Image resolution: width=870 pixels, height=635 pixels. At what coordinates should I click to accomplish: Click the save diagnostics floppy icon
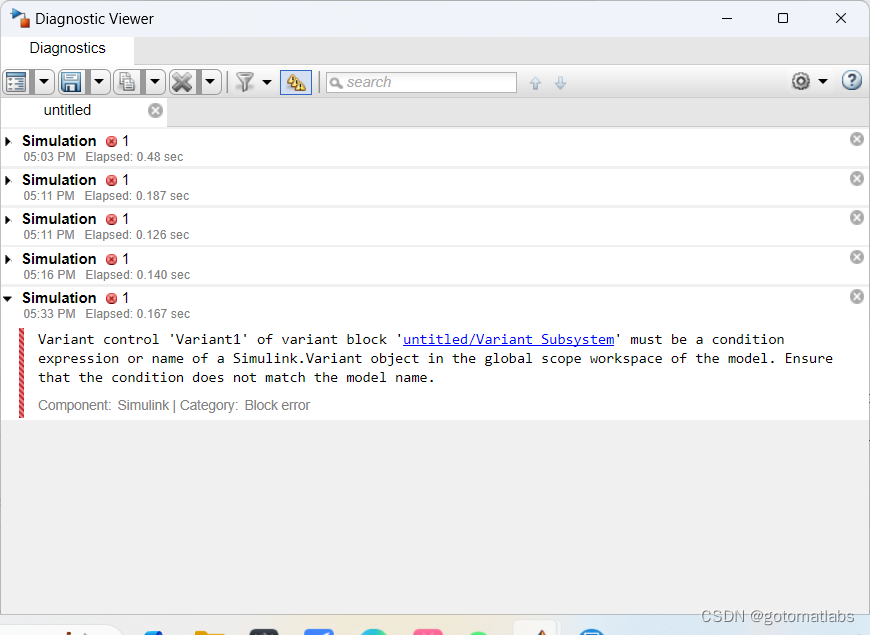pyautogui.click(x=72, y=83)
